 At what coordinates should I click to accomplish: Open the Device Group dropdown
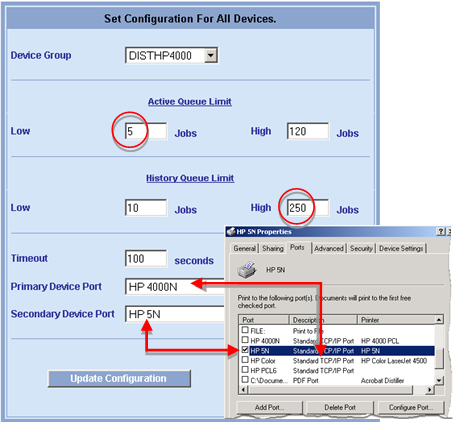pos(211,55)
